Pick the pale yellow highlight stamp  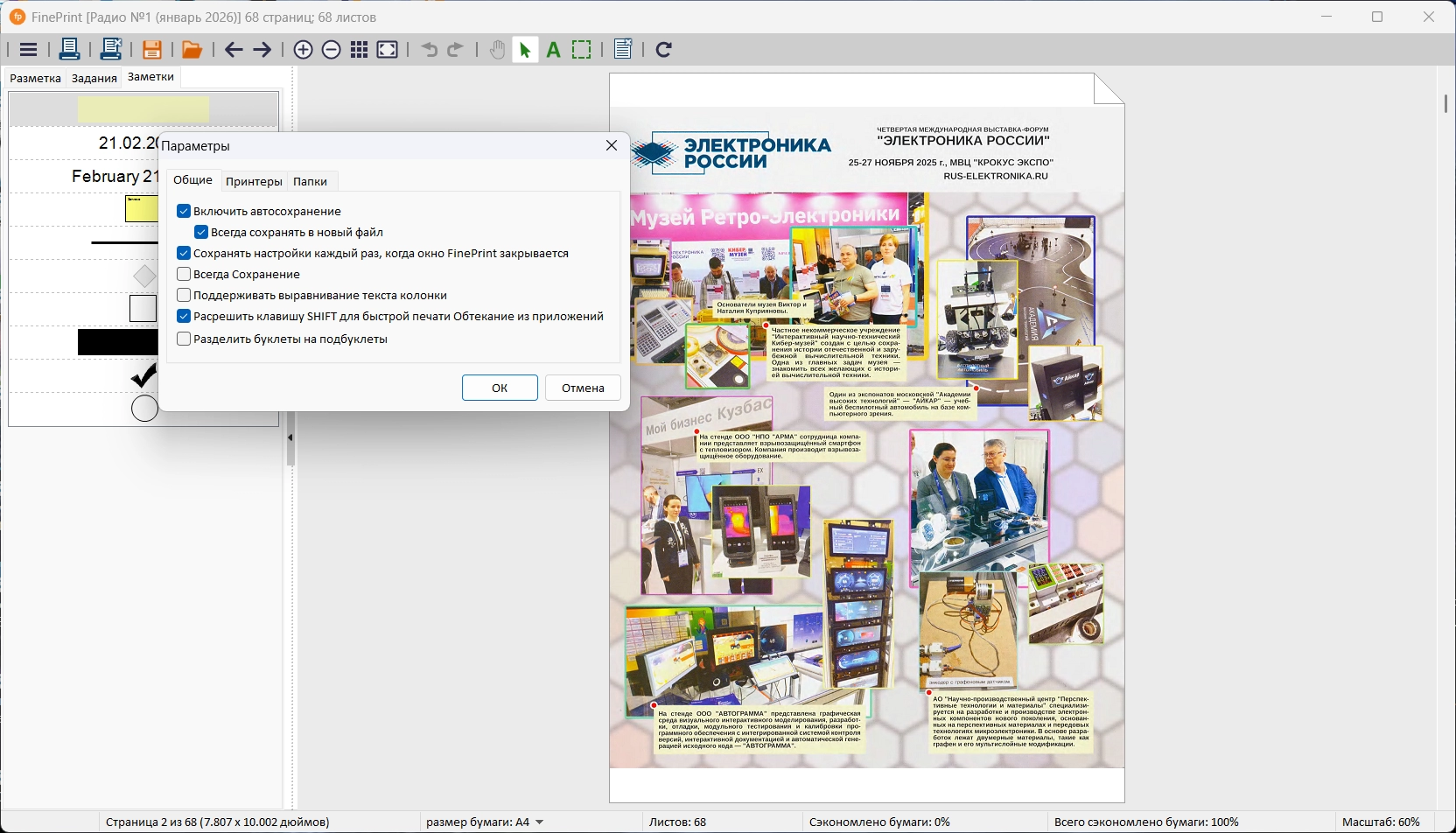click(143, 109)
